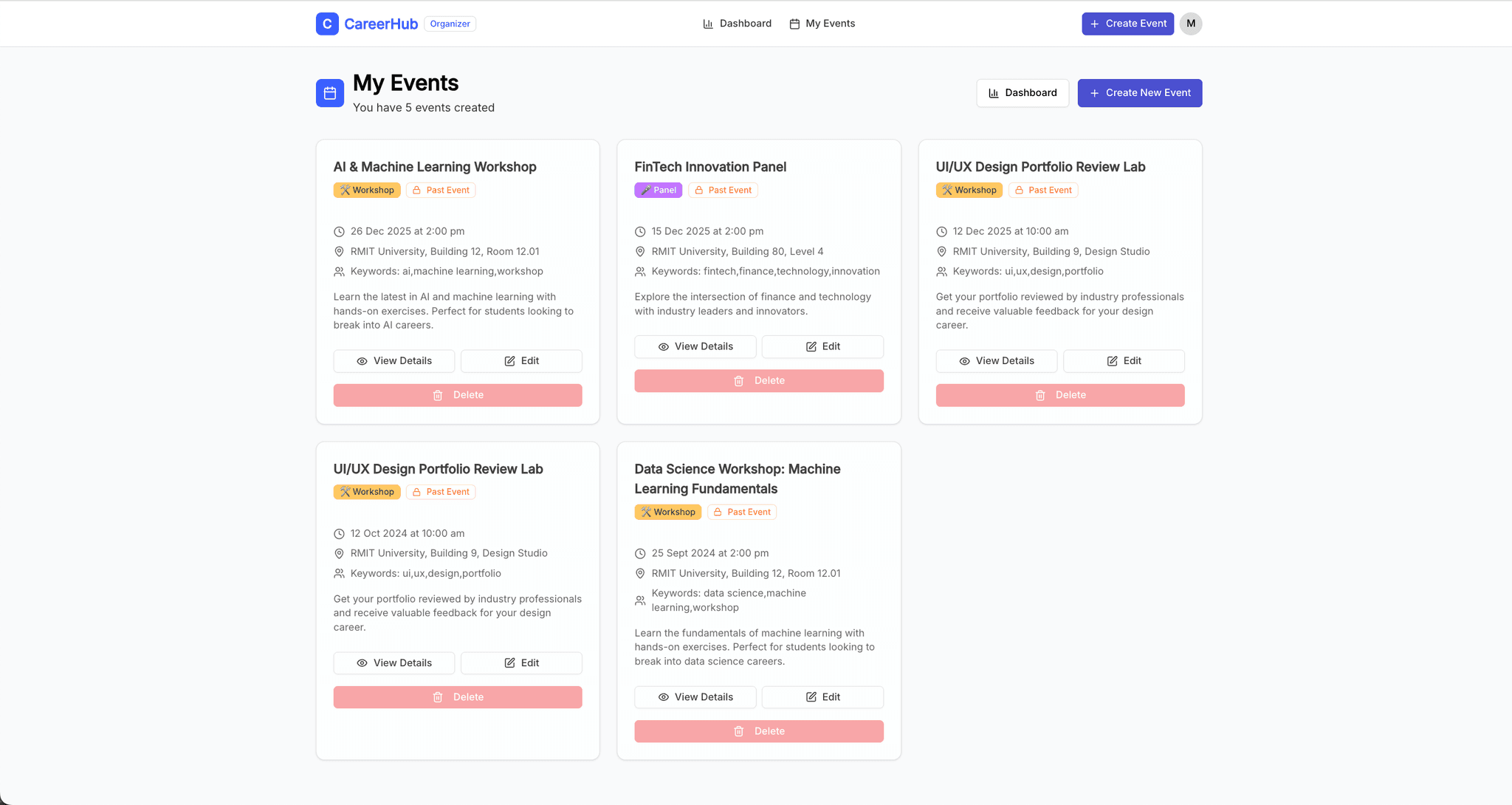Click the Create Event button in the header
This screenshot has width=1512, height=805.
click(1127, 23)
